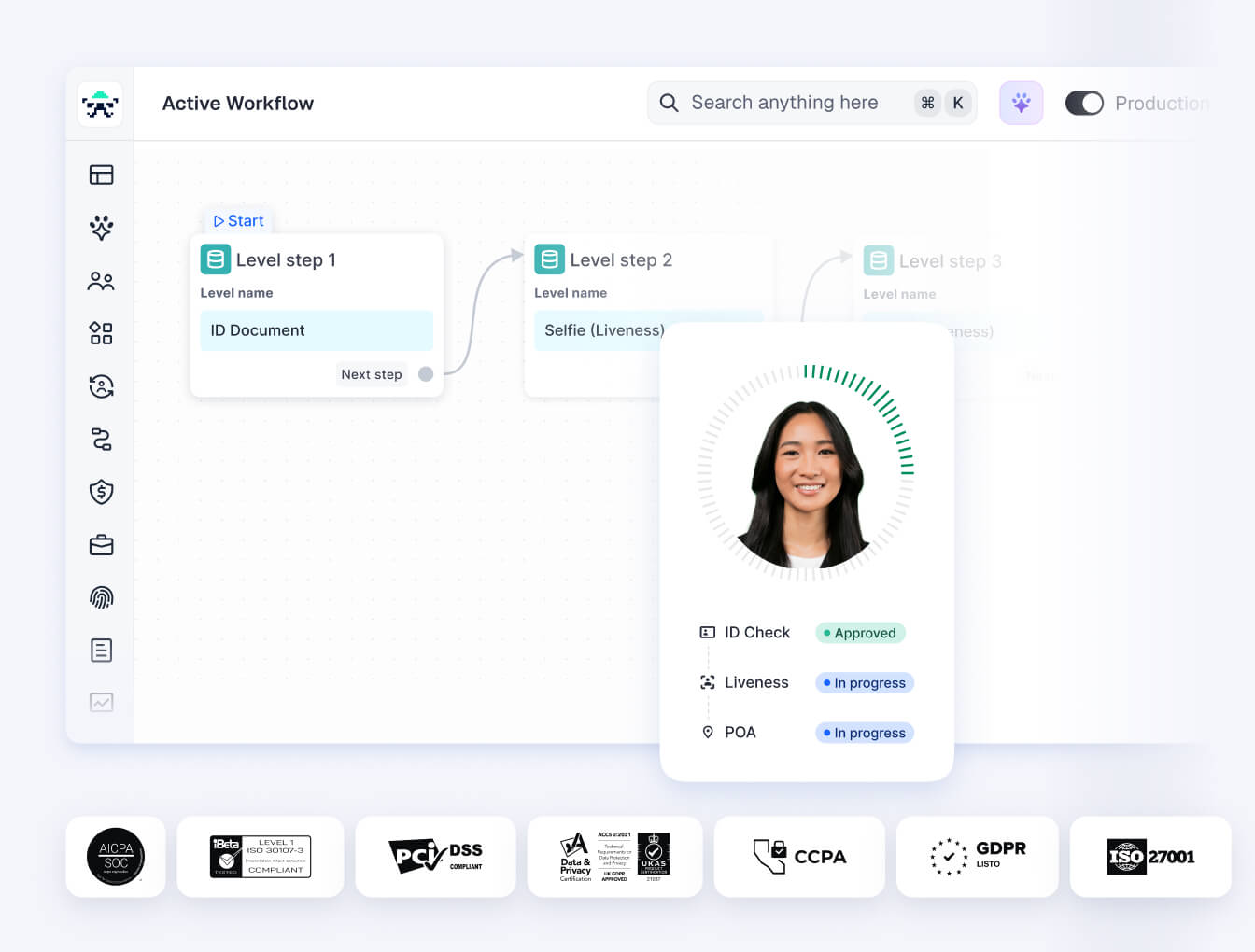
Task: Click the app logo in the sidebar
Action: click(x=100, y=104)
